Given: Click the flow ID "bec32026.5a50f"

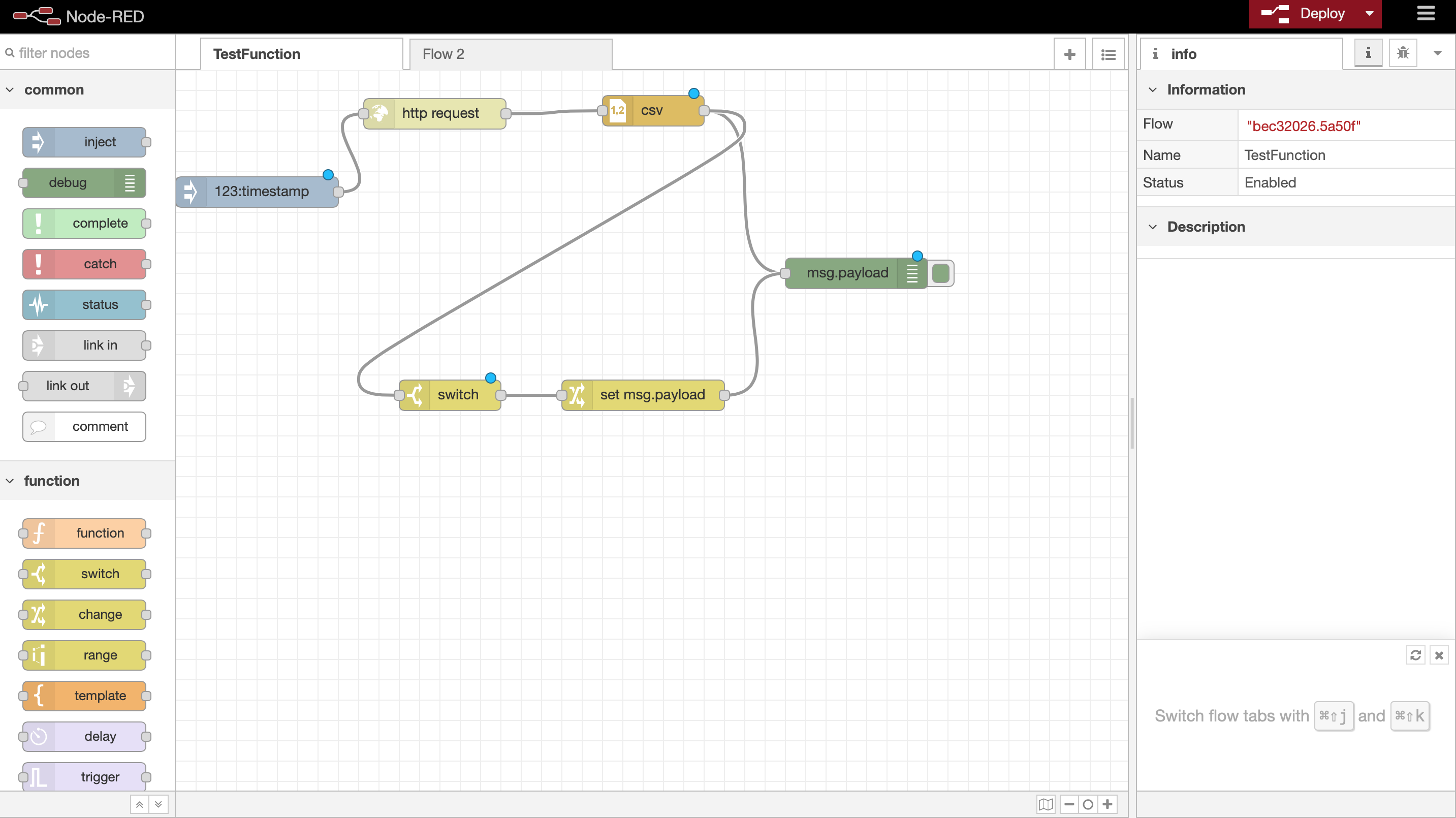Looking at the screenshot, I should click(x=1304, y=126).
